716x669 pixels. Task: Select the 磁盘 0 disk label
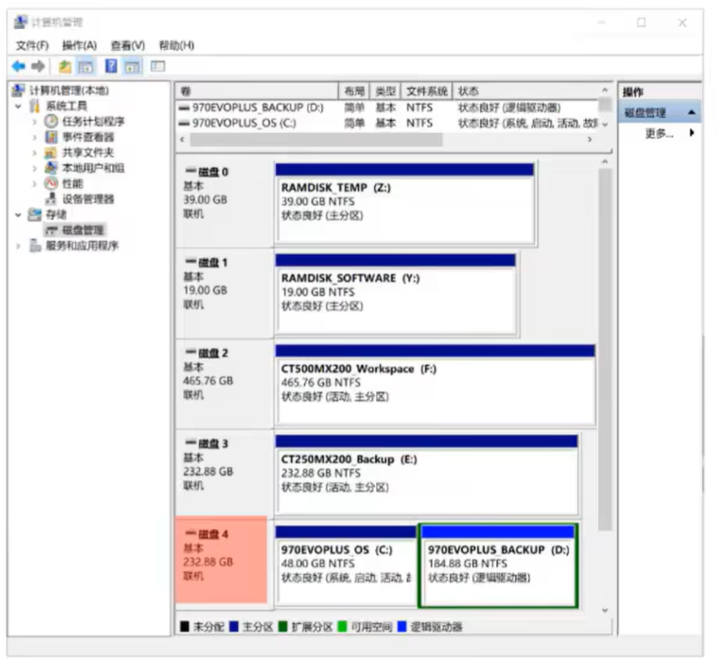click(x=224, y=202)
